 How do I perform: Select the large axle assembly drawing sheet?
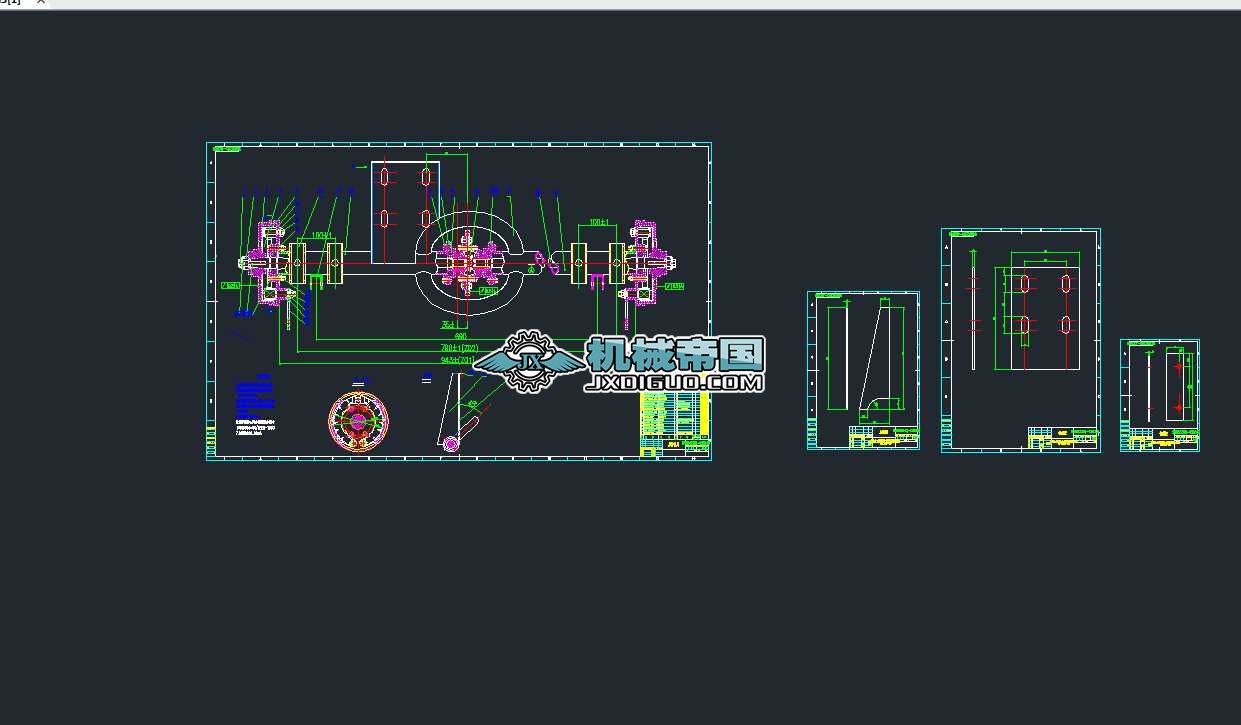click(459, 301)
